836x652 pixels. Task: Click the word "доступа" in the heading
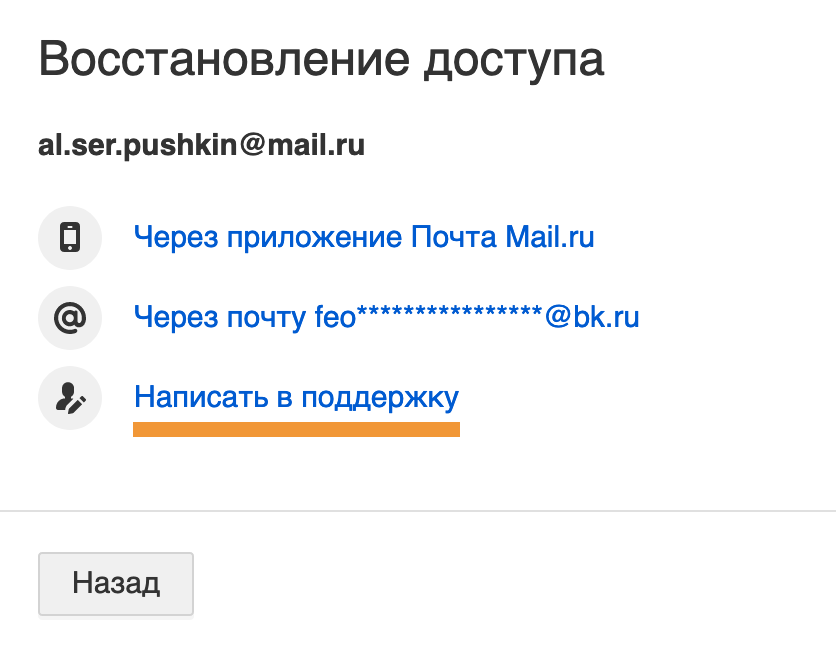(514, 61)
